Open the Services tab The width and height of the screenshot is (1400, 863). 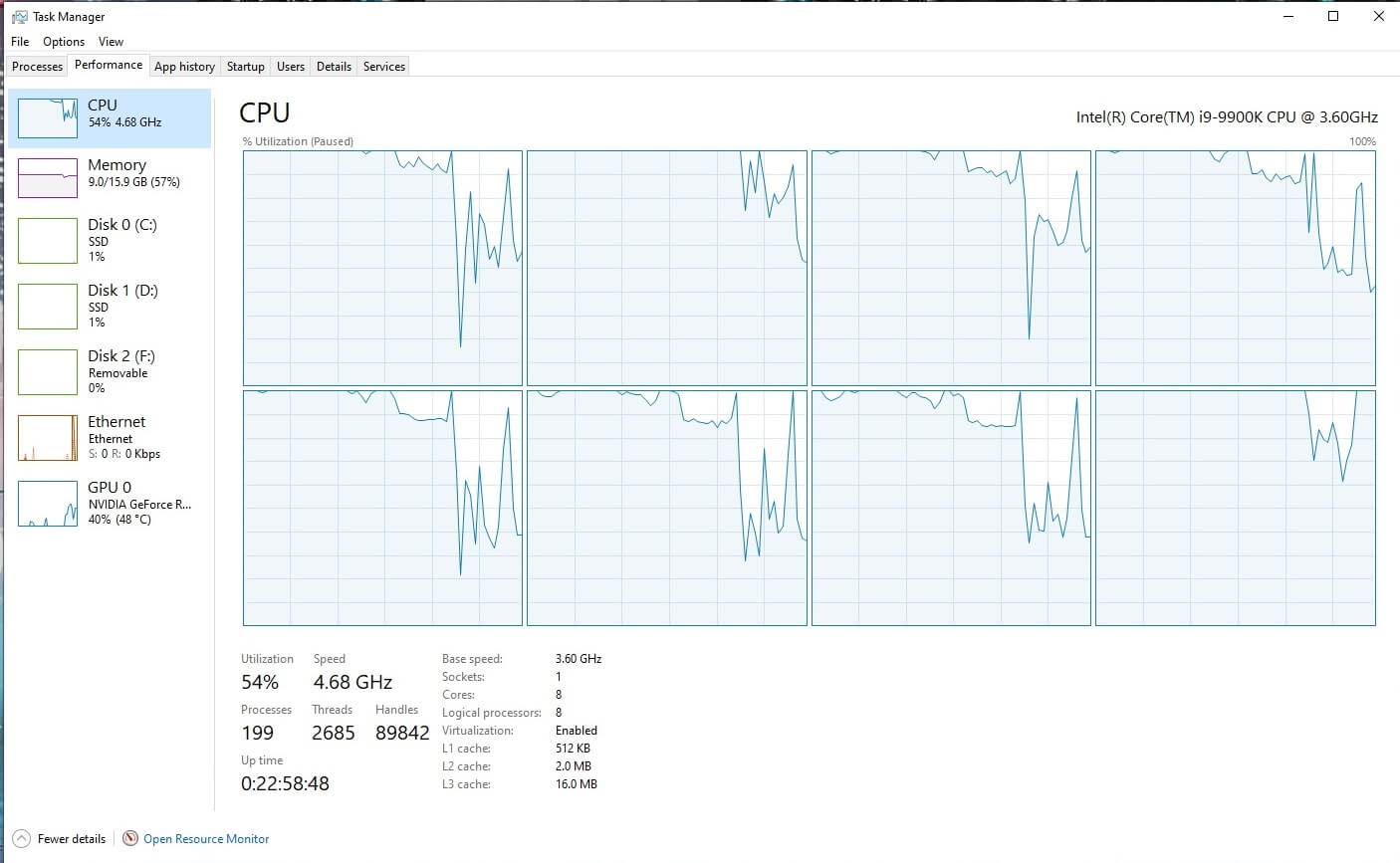click(383, 67)
